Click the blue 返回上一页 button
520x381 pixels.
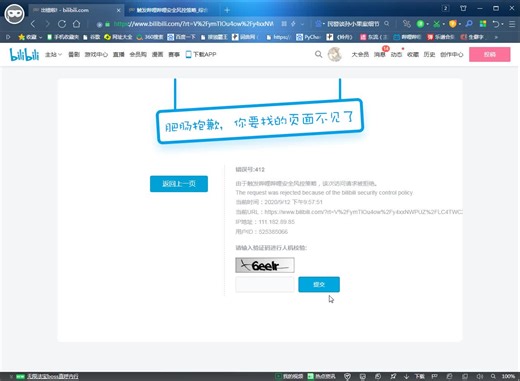coord(179,184)
